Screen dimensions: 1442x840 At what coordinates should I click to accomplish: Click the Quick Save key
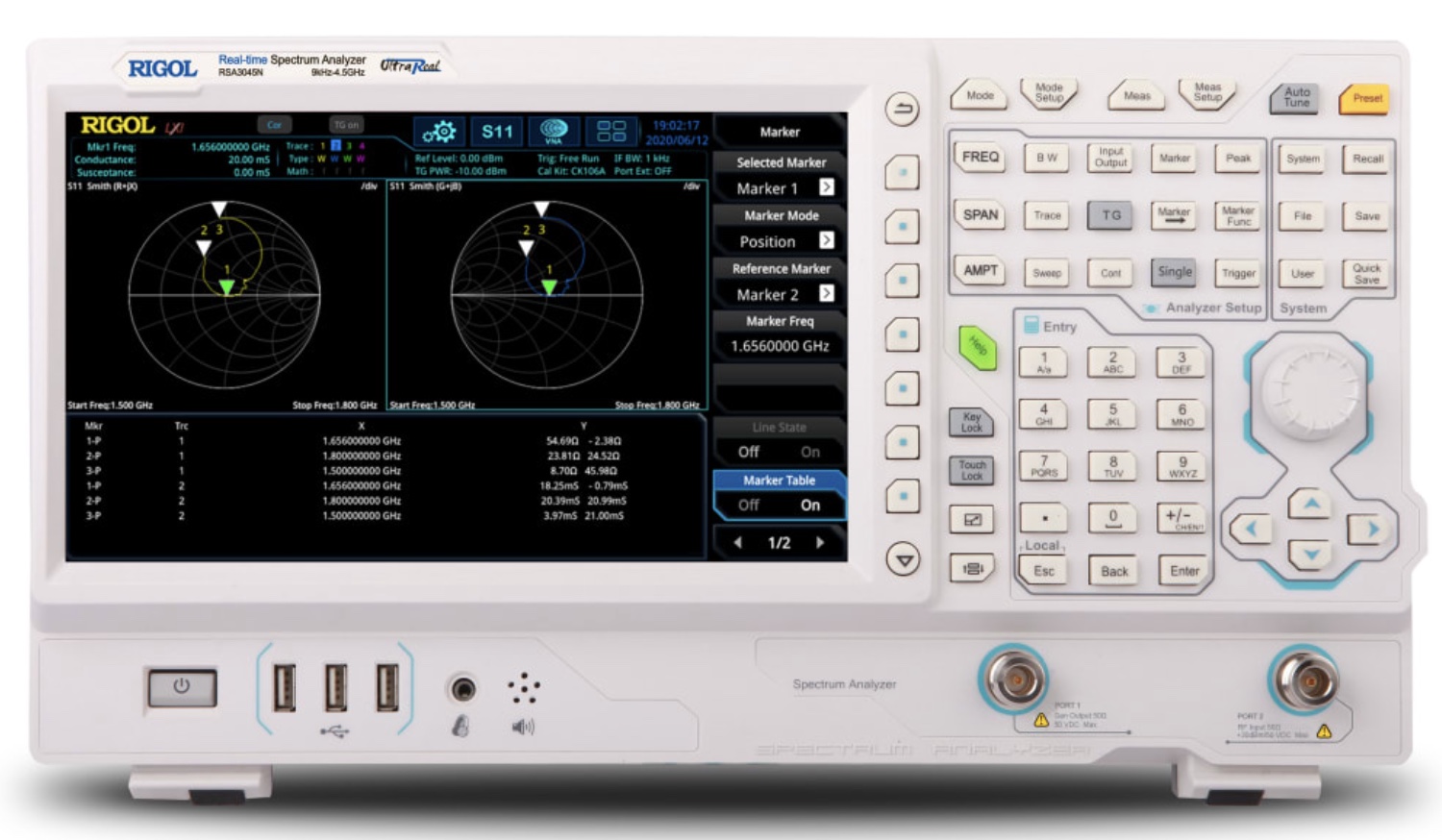(x=1366, y=274)
